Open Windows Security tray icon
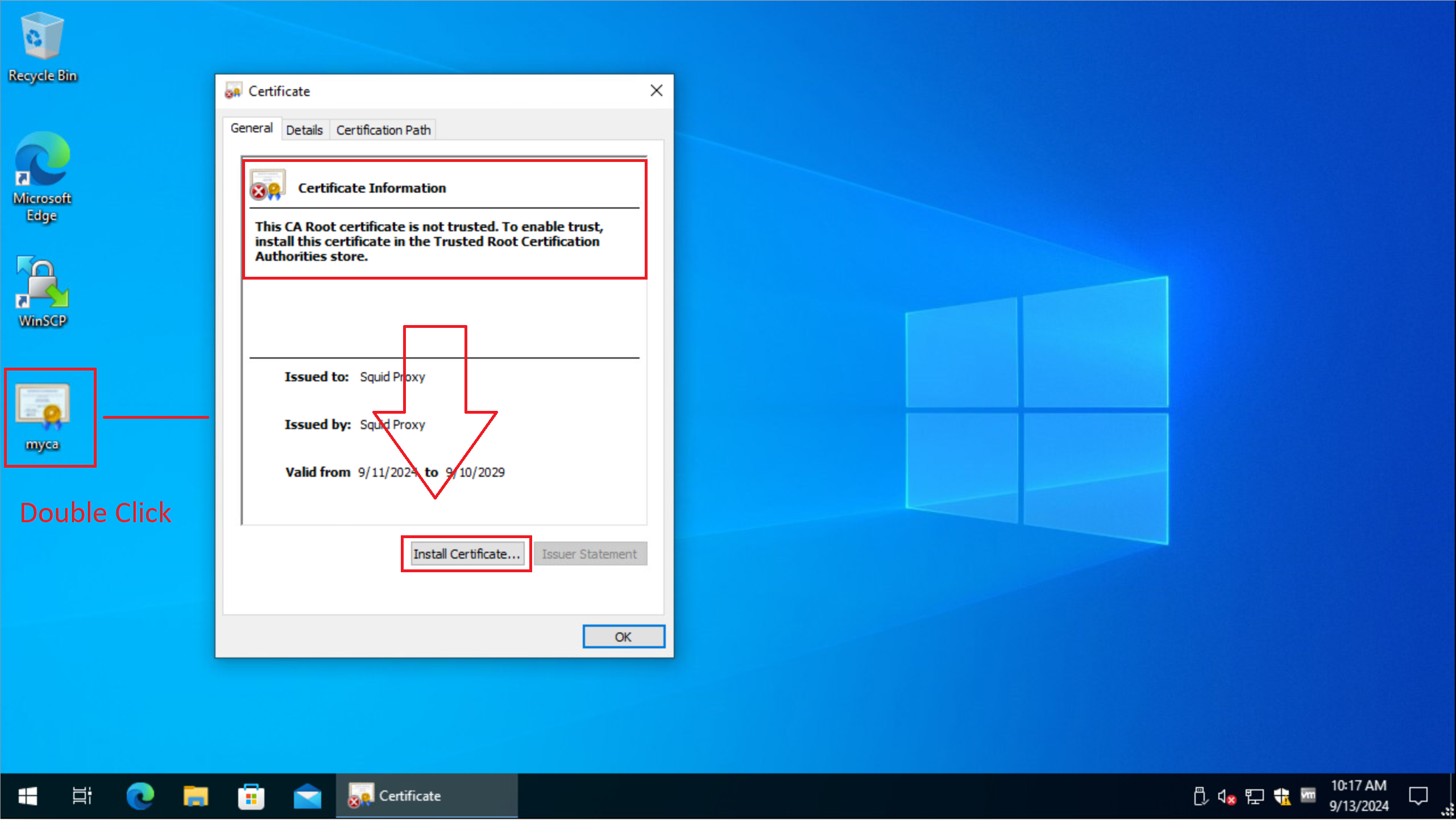This screenshot has width=1456, height=820. 1281,797
